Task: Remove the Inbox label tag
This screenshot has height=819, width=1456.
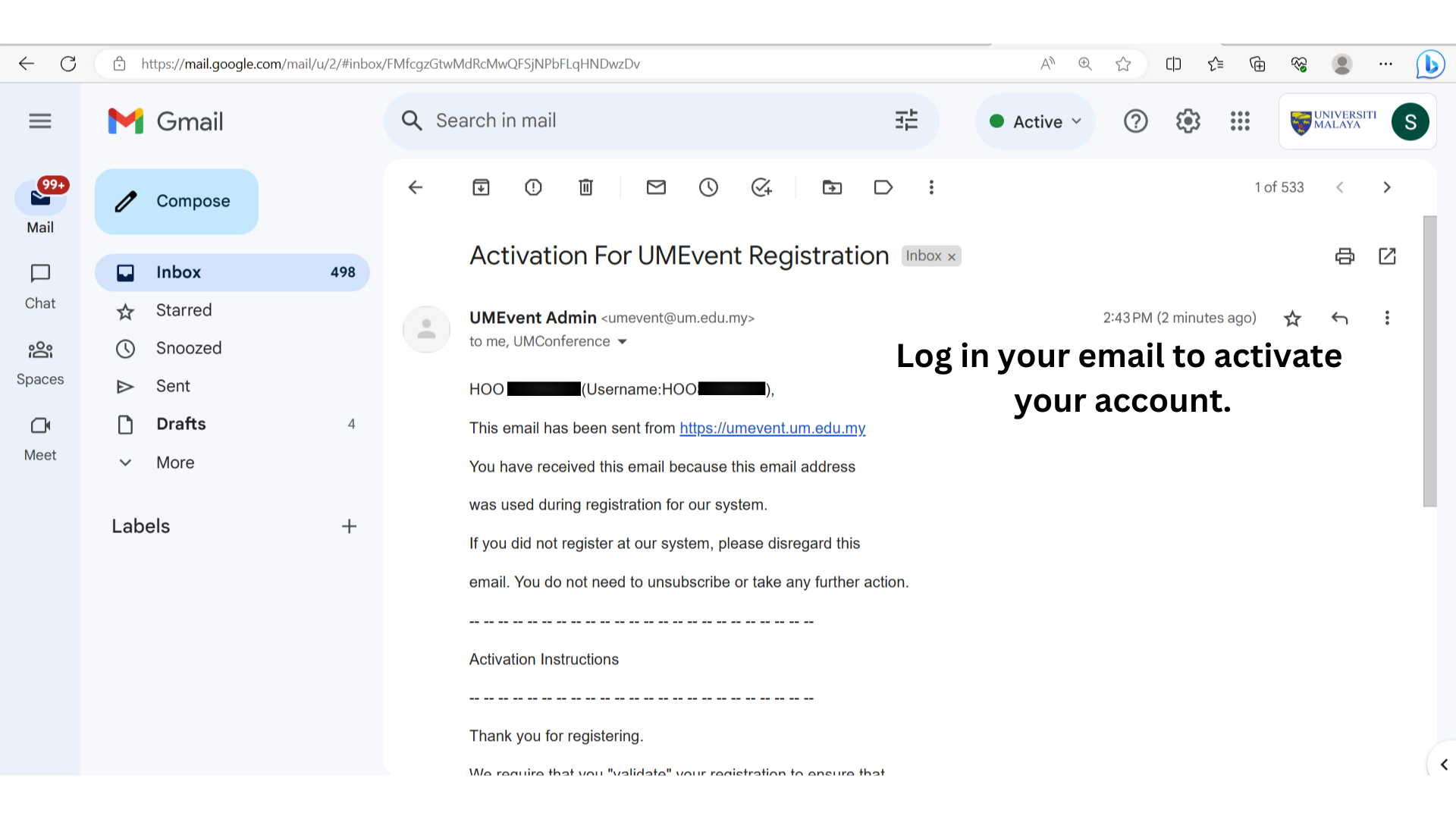Action: 952,257
